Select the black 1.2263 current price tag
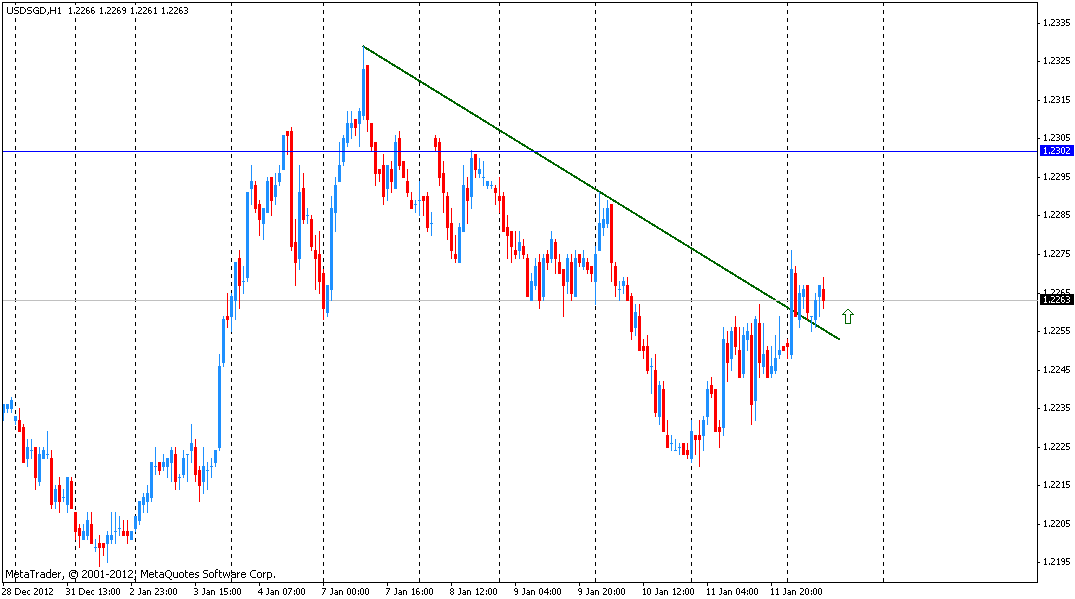The height and width of the screenshot is (599, 1075). [x=1056, y=300]
